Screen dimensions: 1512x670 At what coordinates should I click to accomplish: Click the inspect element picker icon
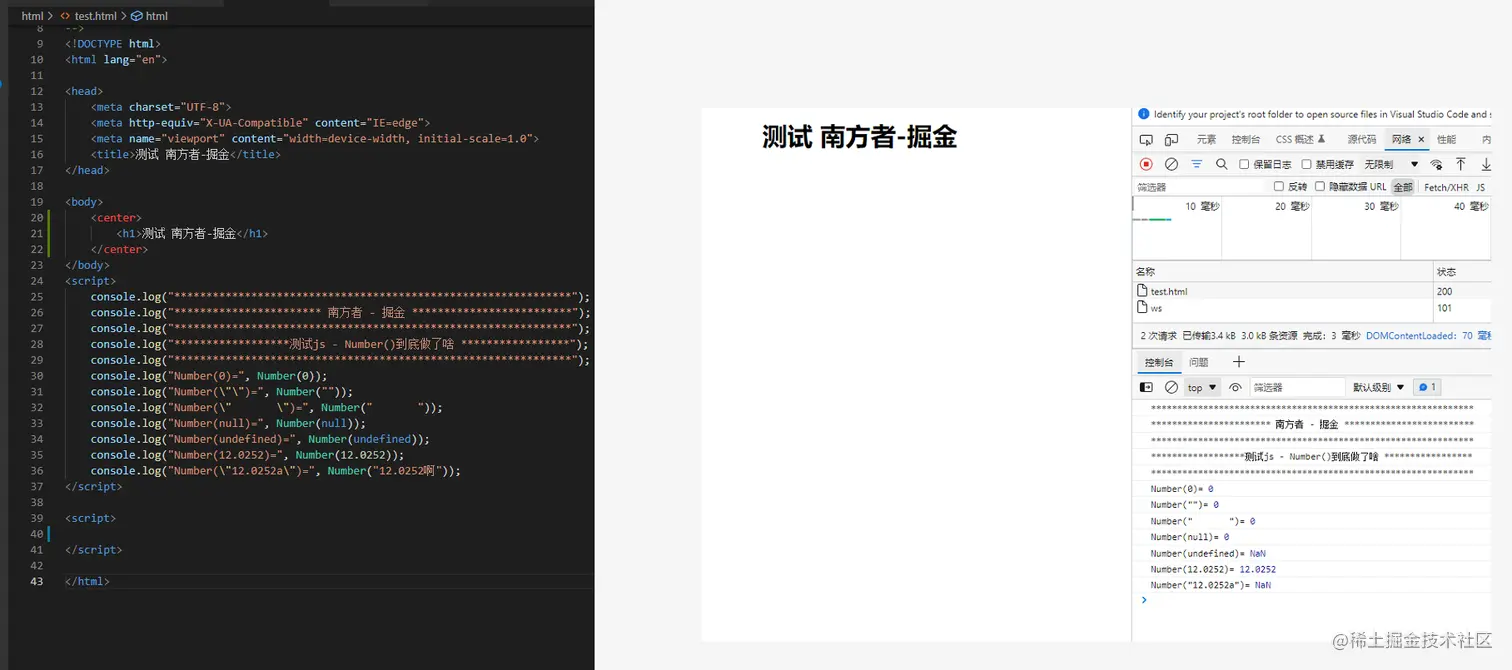click(x=1146, y=140)
